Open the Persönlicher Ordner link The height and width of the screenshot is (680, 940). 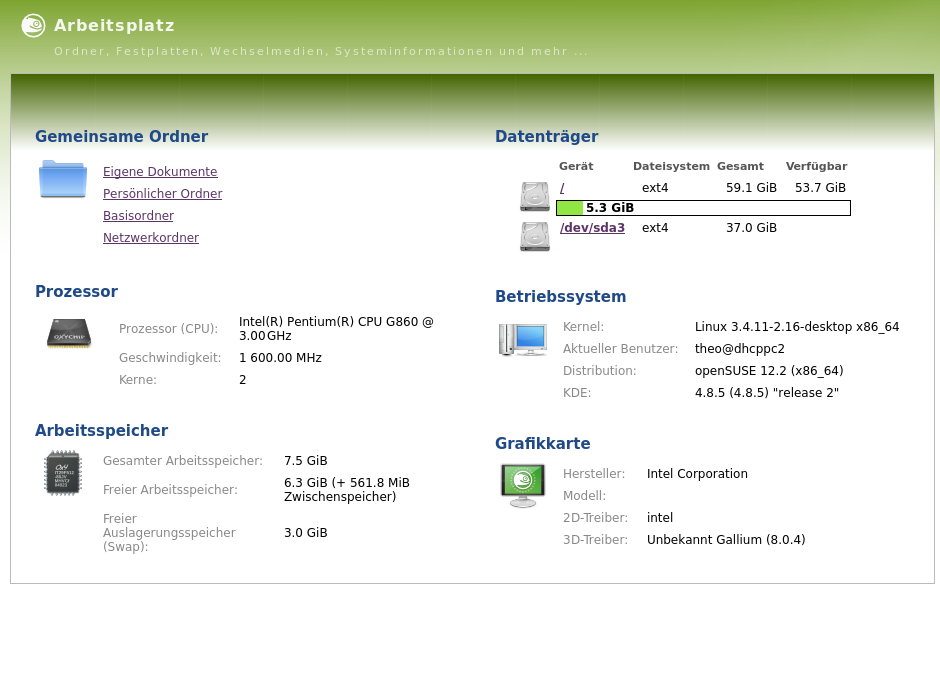pyautogui.click(x=162, y=194)
